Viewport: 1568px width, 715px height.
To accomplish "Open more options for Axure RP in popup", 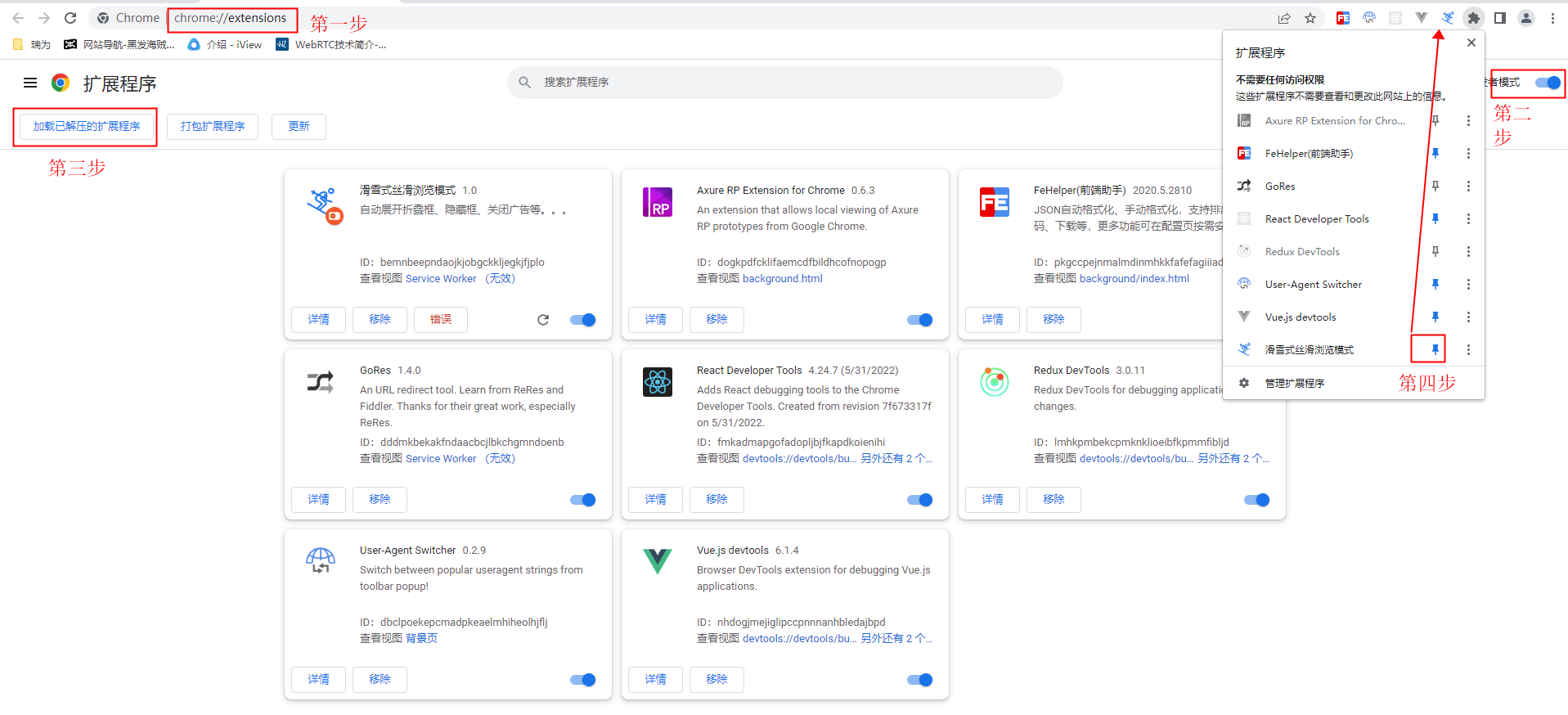I will [1468, 120].
